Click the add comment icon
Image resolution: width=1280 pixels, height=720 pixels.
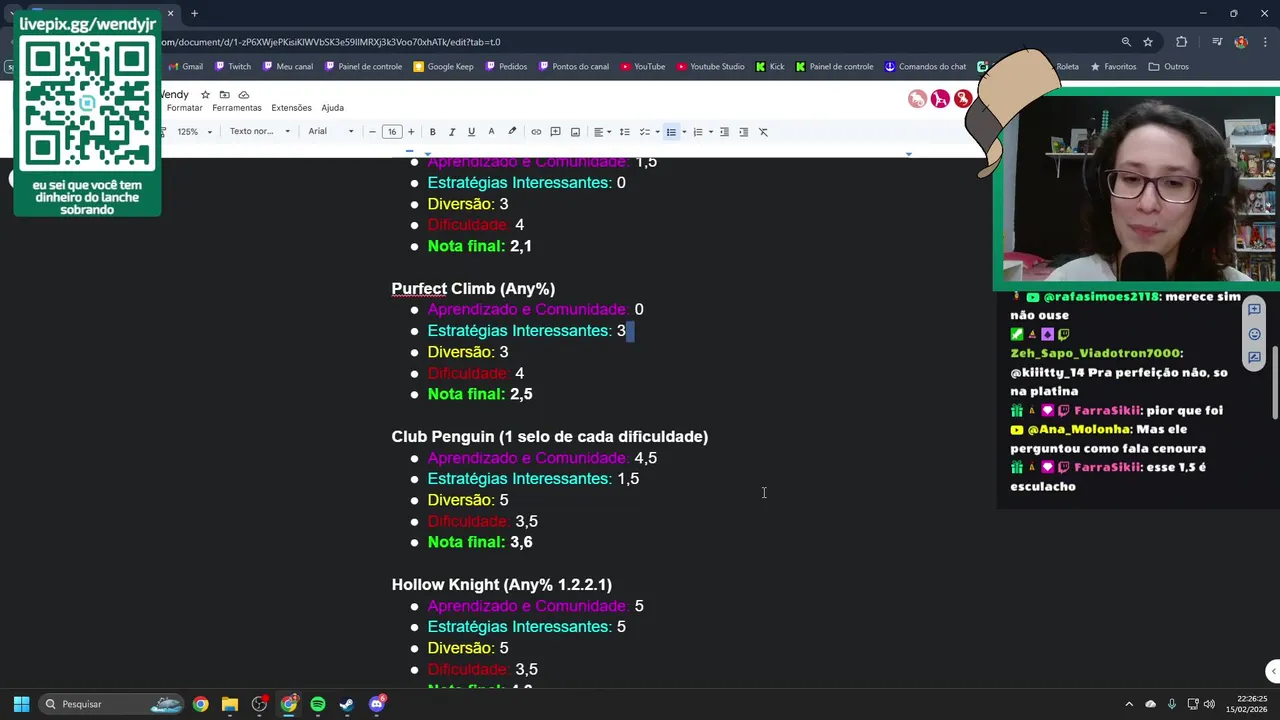point(555,132)
